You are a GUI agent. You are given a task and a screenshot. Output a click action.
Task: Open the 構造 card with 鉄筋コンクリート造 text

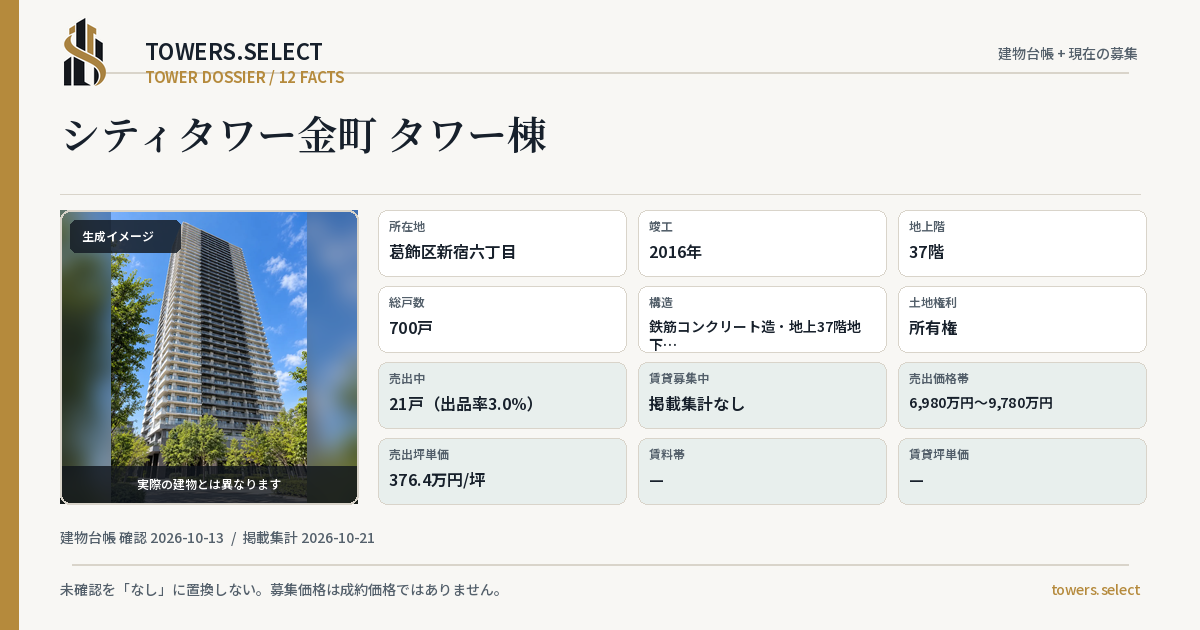pyautogui.click(x=762, y=319)
